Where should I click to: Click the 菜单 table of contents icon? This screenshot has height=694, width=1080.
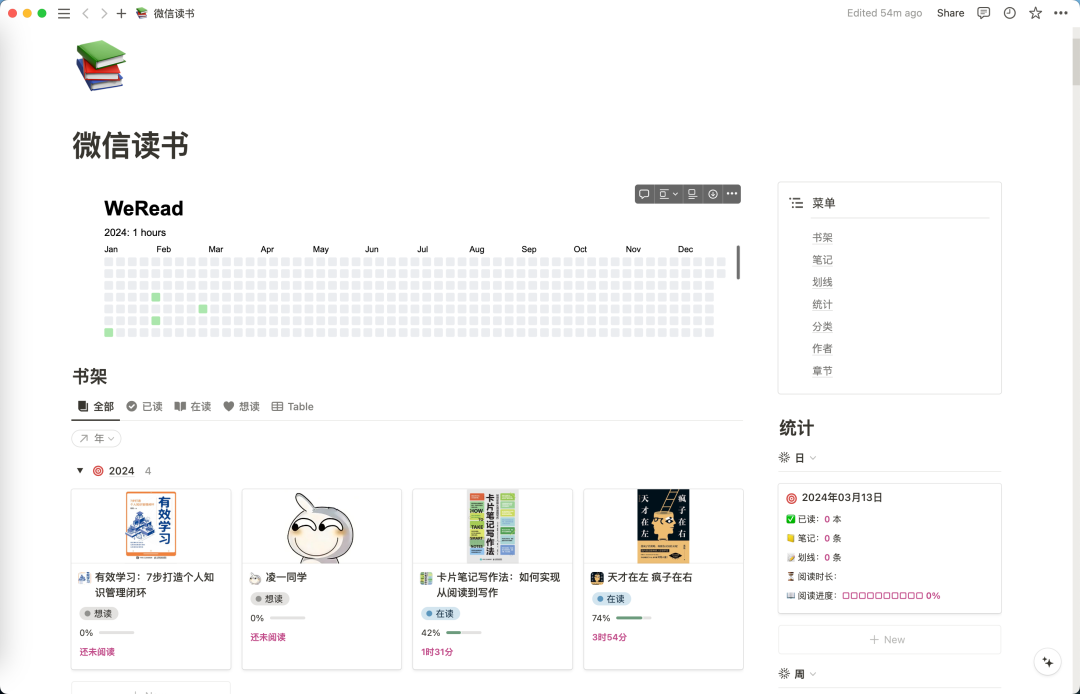(796, 203)
